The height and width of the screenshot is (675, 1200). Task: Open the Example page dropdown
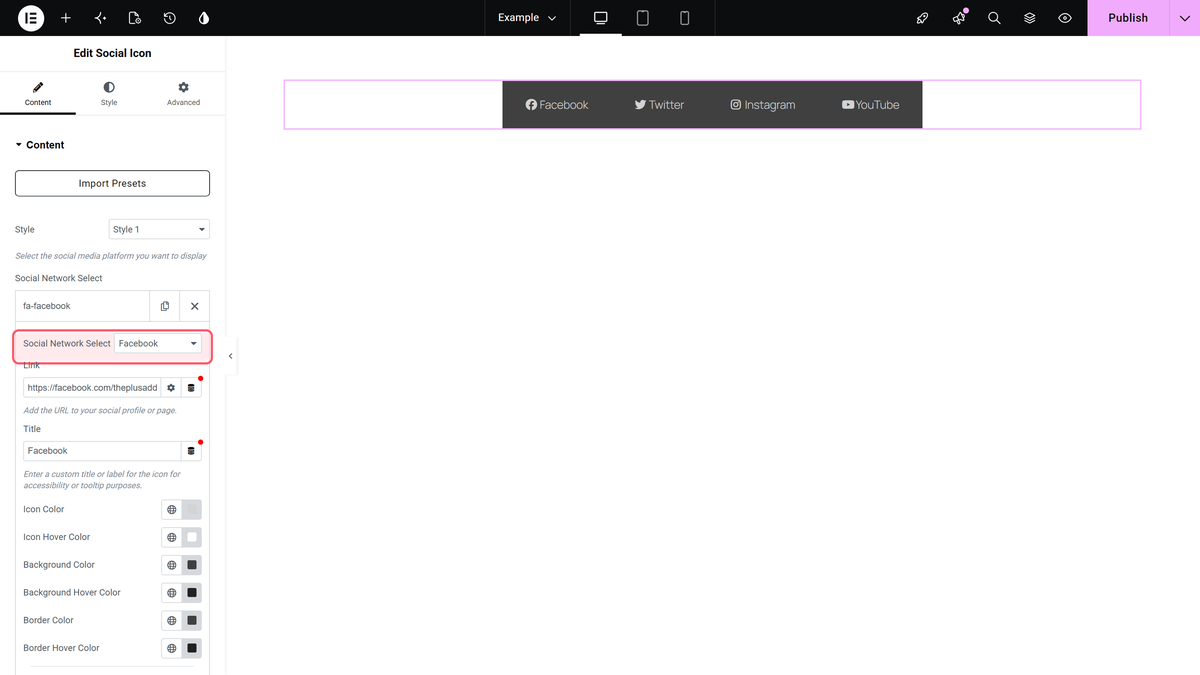(x=527, y=18)
